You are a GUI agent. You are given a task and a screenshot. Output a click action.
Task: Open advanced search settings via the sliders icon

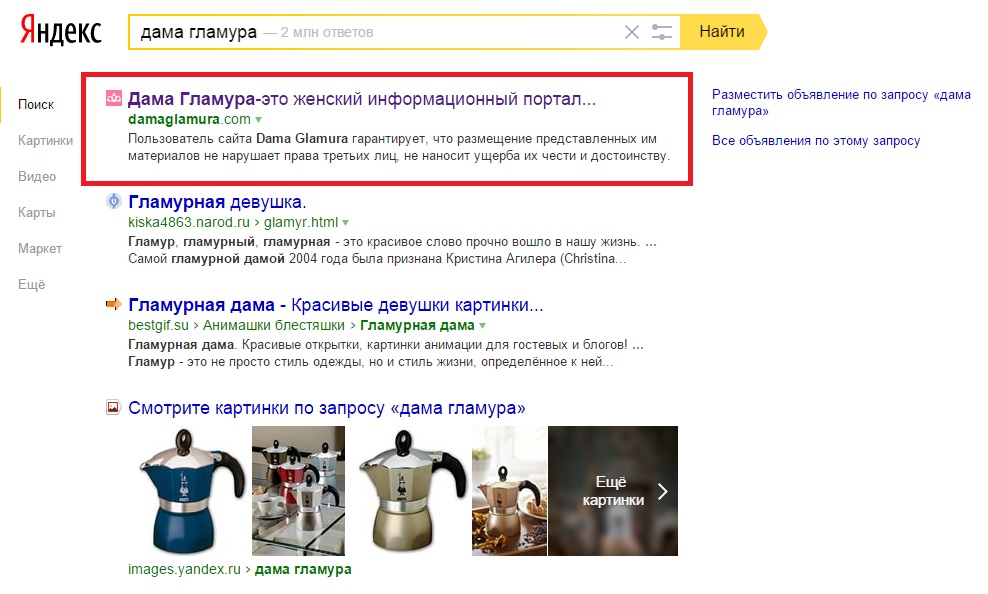coord(662,31)
